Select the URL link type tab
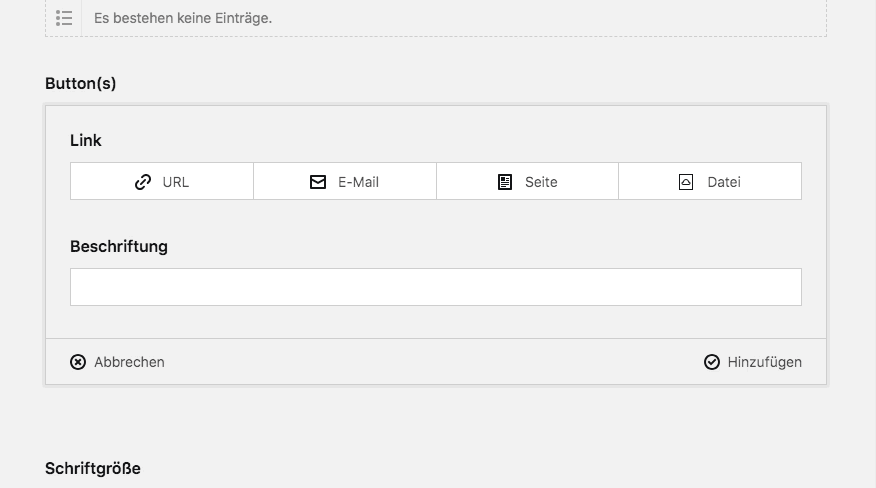 click(x=162, y=182)
